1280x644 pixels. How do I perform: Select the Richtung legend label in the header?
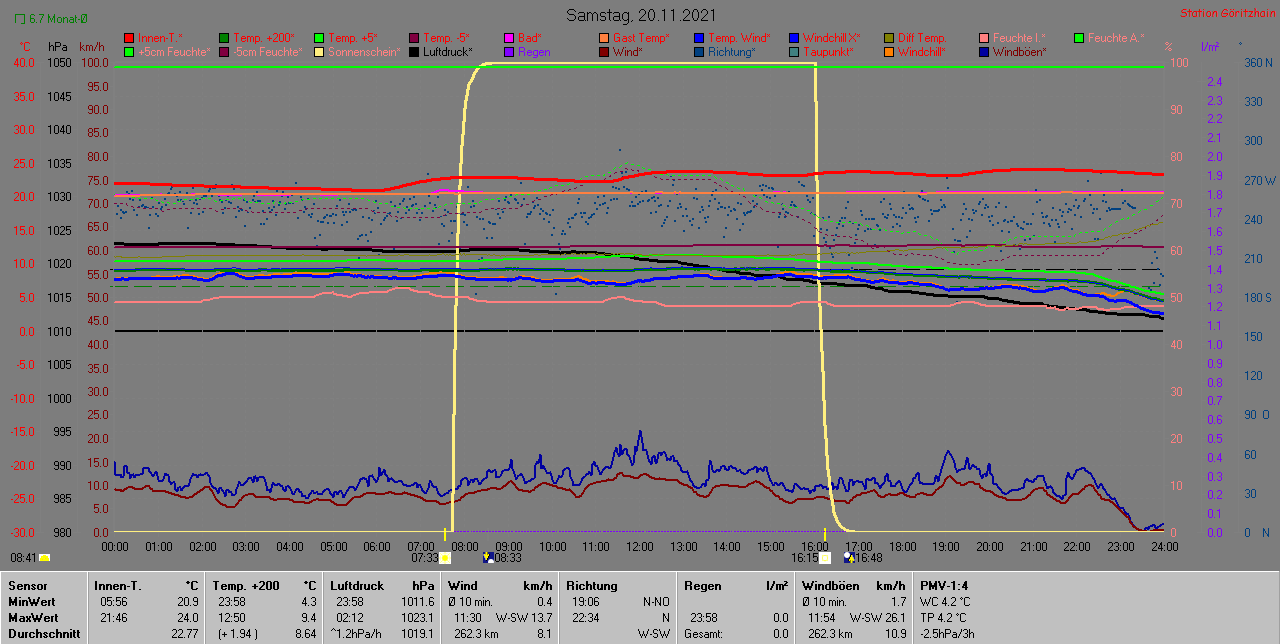click(732, 51)
